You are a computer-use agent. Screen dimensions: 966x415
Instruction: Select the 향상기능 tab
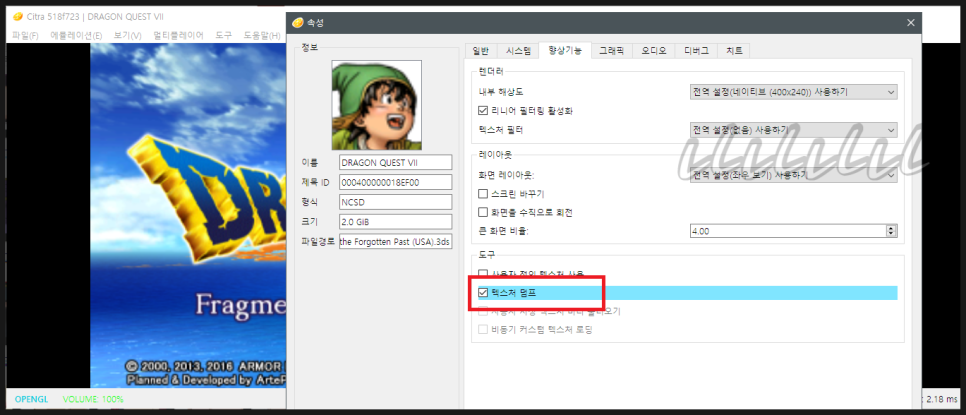pos(564,50)
